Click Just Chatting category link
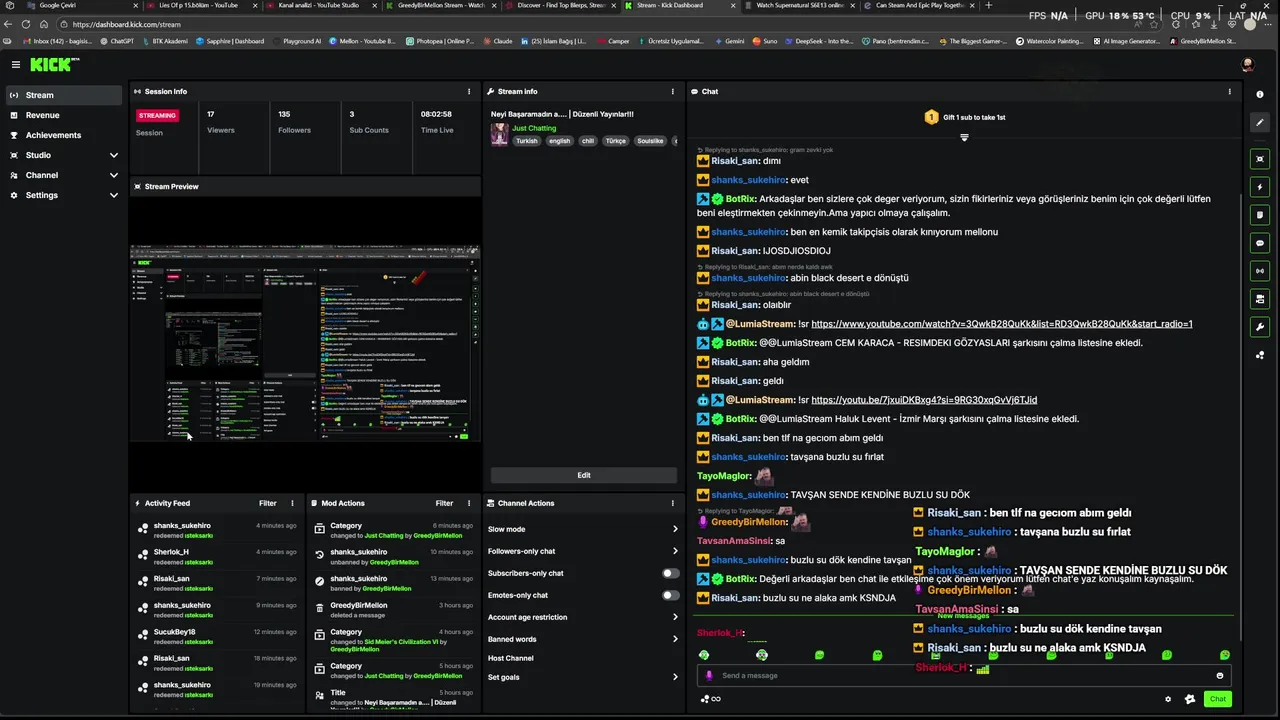Screen dimensions: 1280x720 [534, 128]
